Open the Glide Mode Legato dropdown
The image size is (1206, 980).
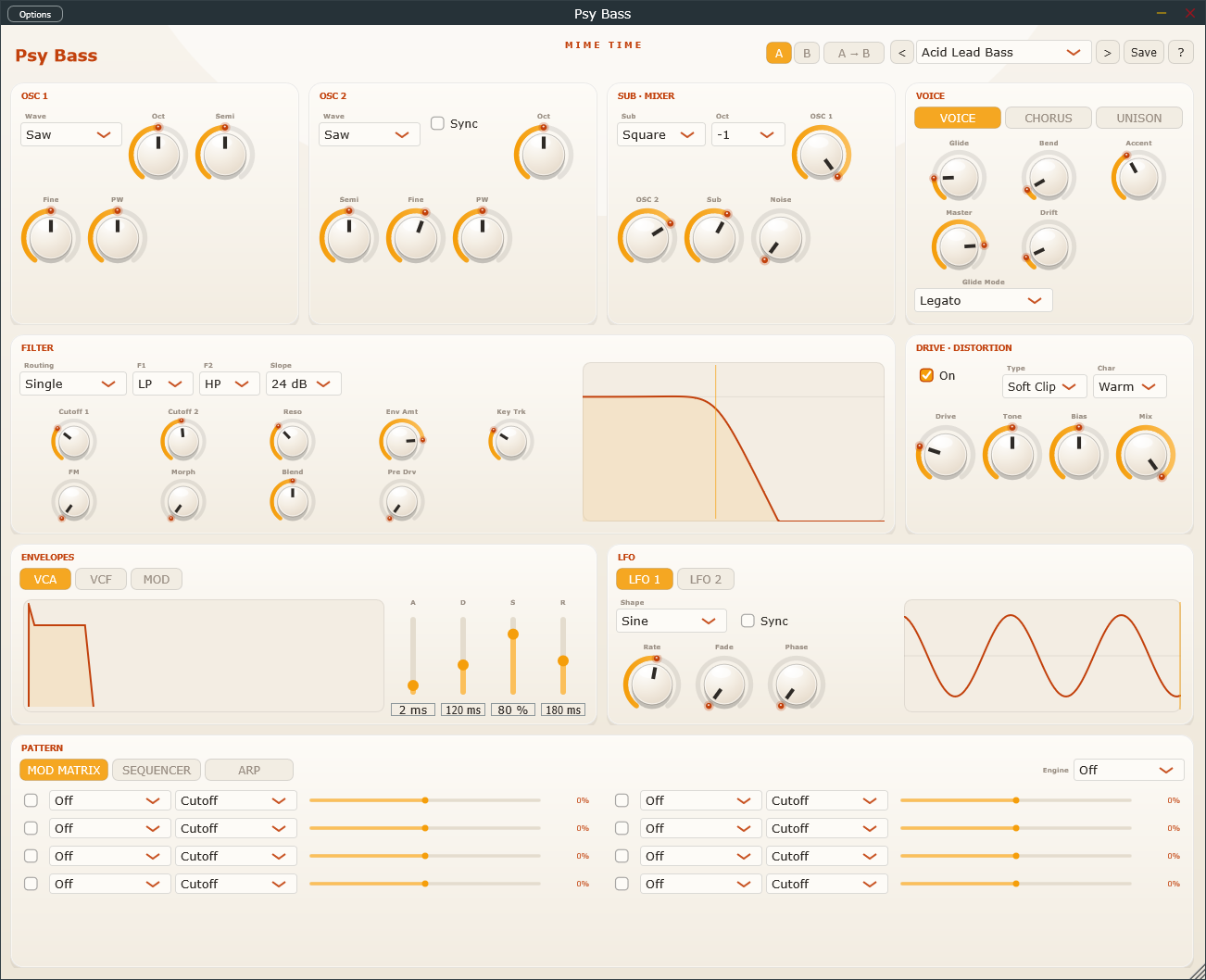[x=984, y=300]
